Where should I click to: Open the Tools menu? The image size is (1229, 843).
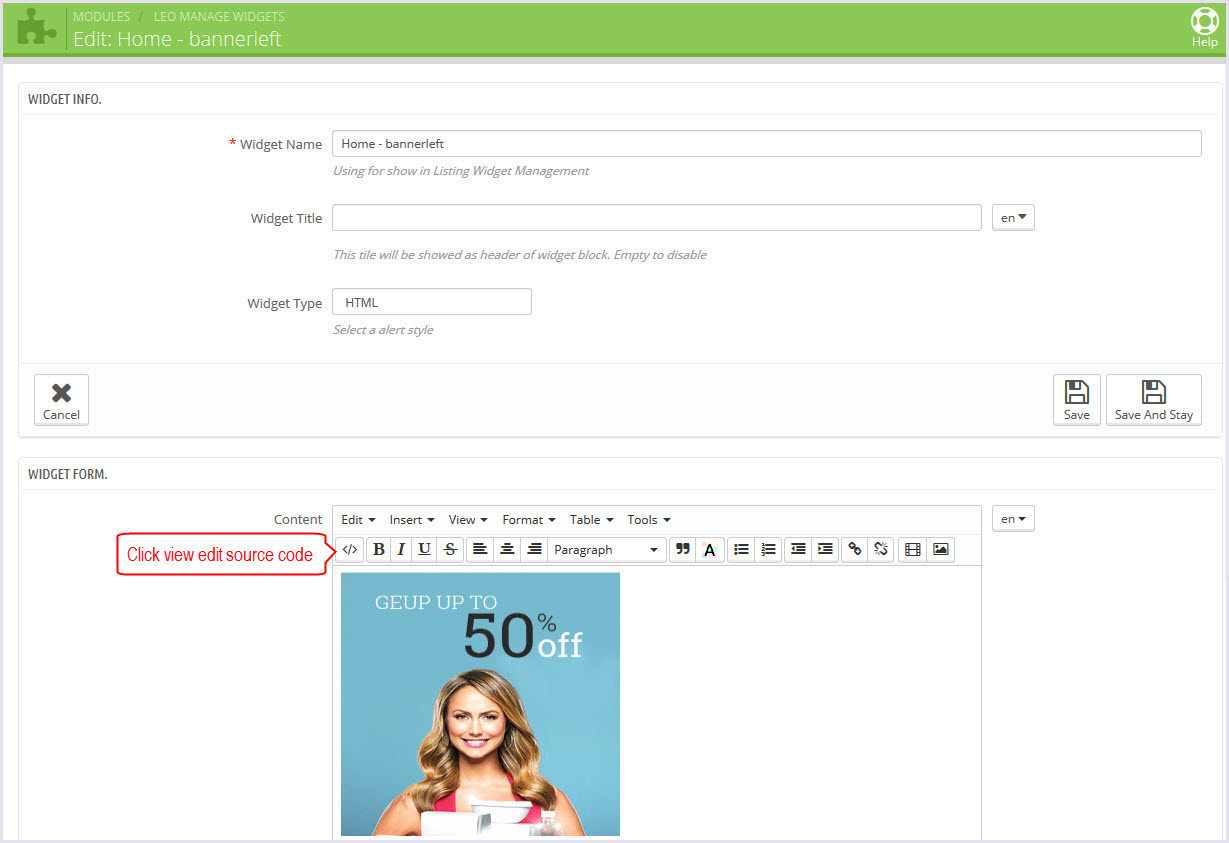pos(649,519)
